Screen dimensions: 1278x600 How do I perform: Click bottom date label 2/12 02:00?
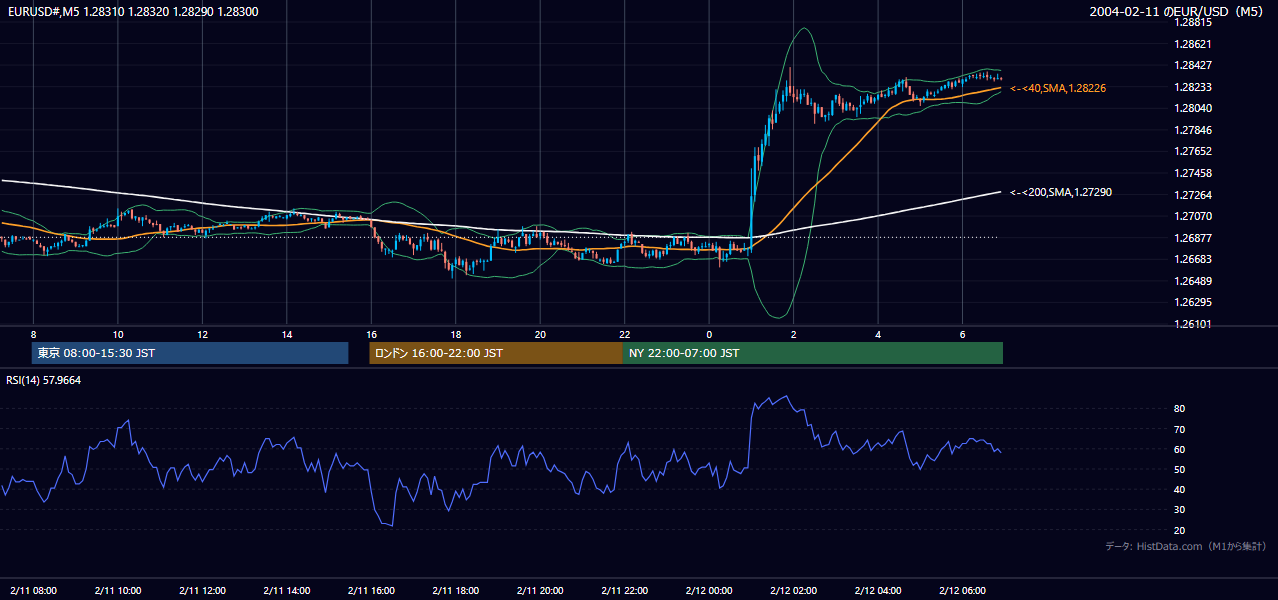794,590
